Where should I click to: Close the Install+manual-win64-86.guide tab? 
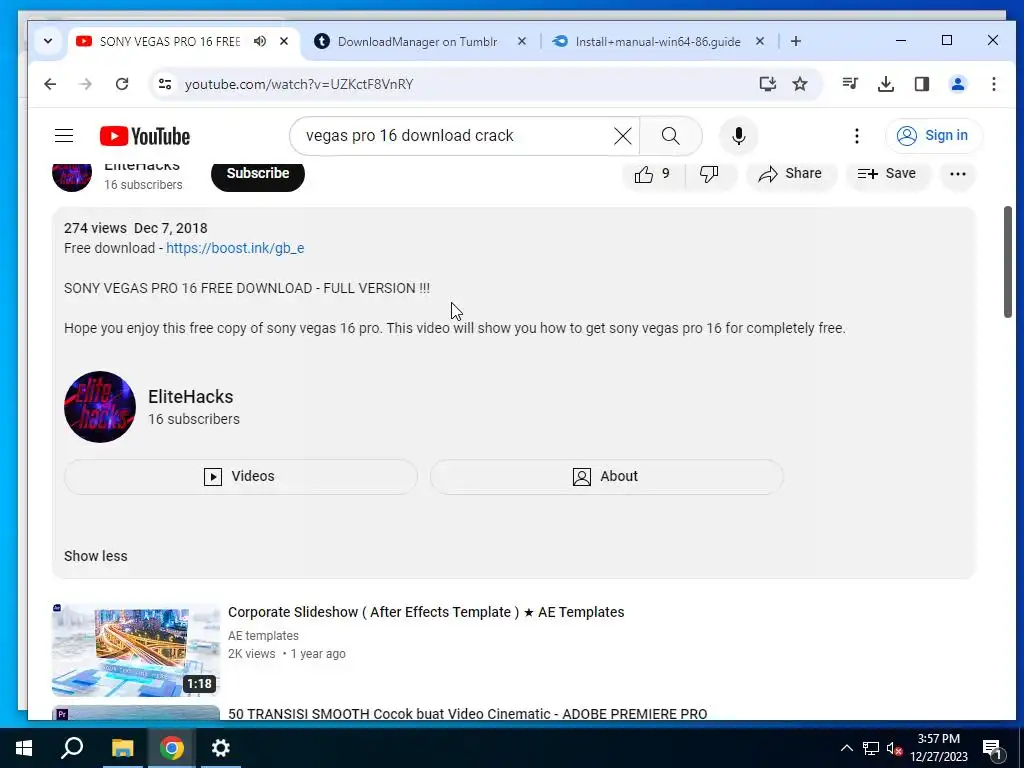tap(760, 41)
